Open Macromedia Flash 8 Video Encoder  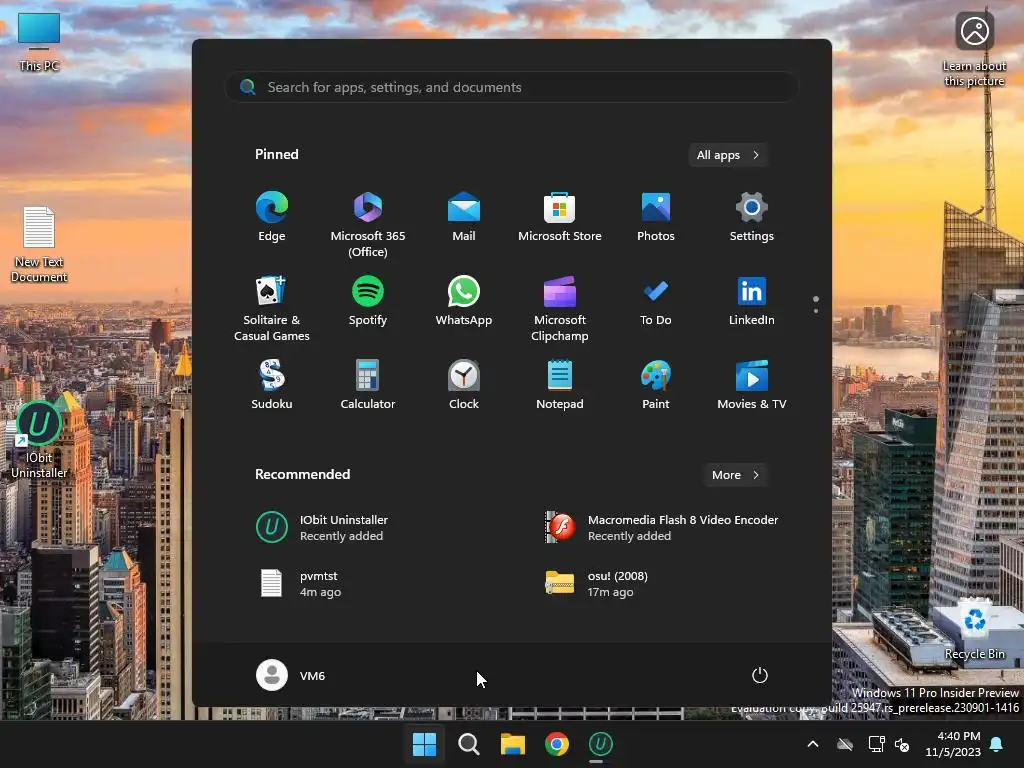[662, 528]
